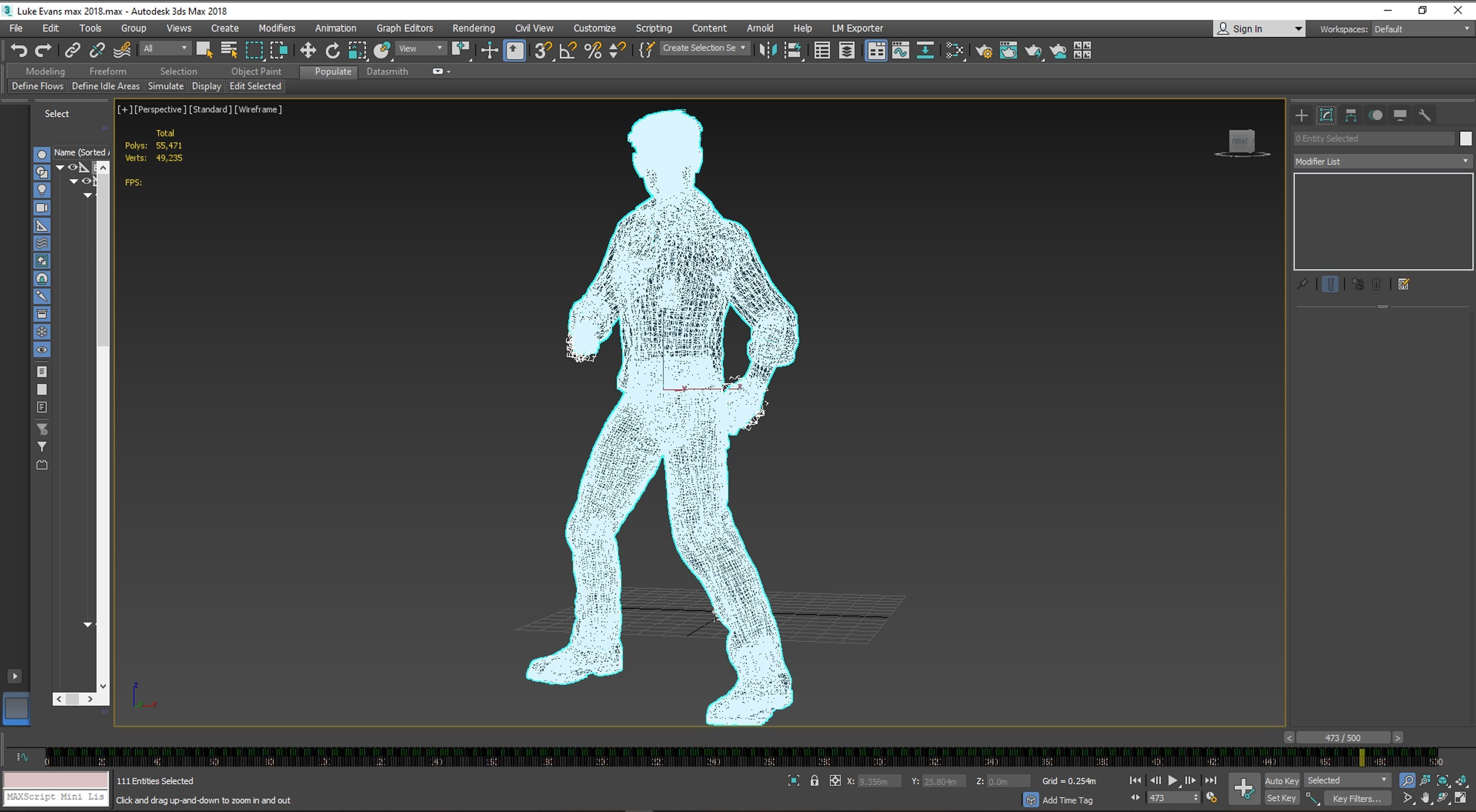The image size is (1476, 812).
Task: Click the Play Animation button
Action: (1172, 780)
